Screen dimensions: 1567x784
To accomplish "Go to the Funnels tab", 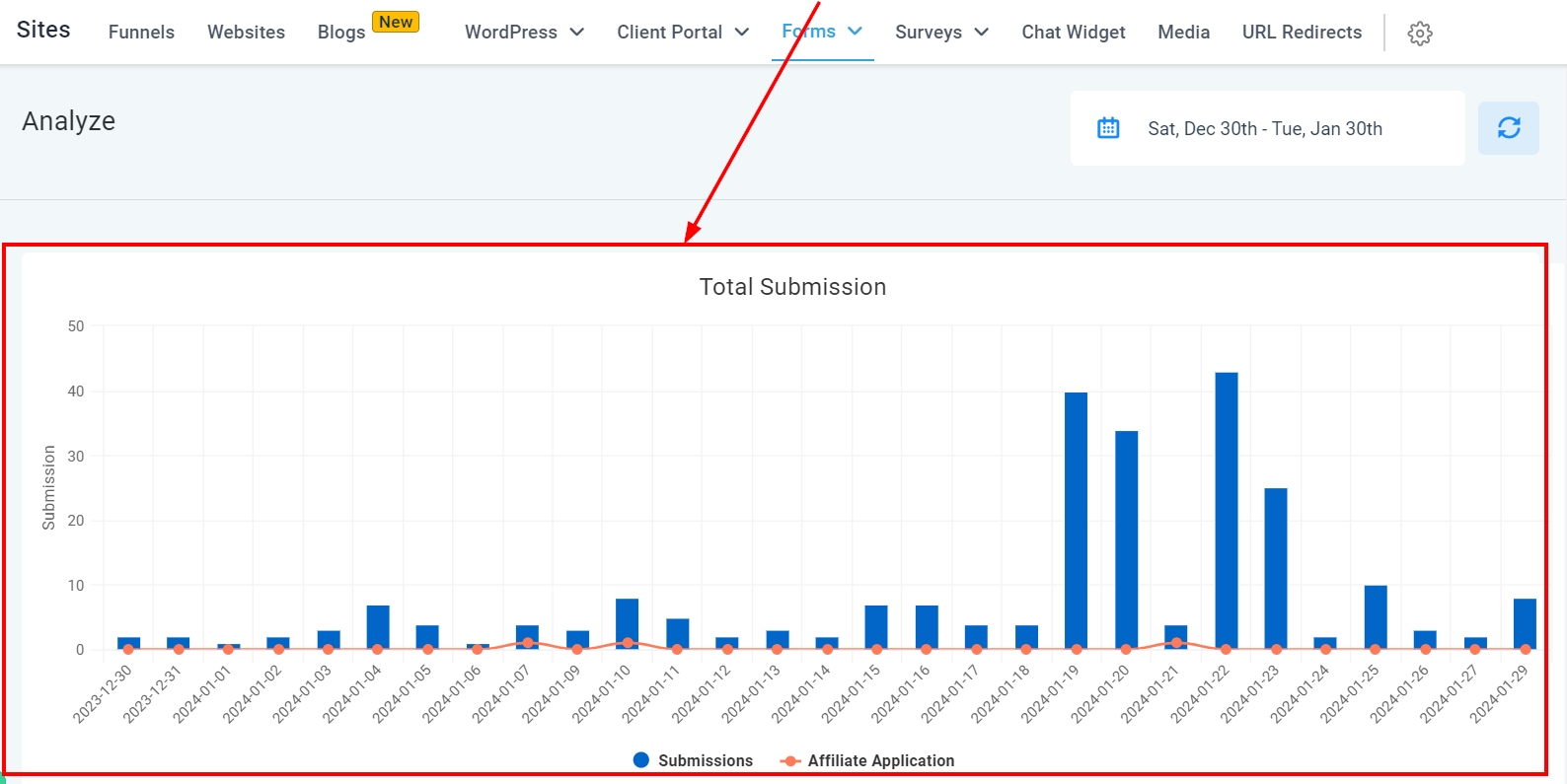I will point(141,33).
